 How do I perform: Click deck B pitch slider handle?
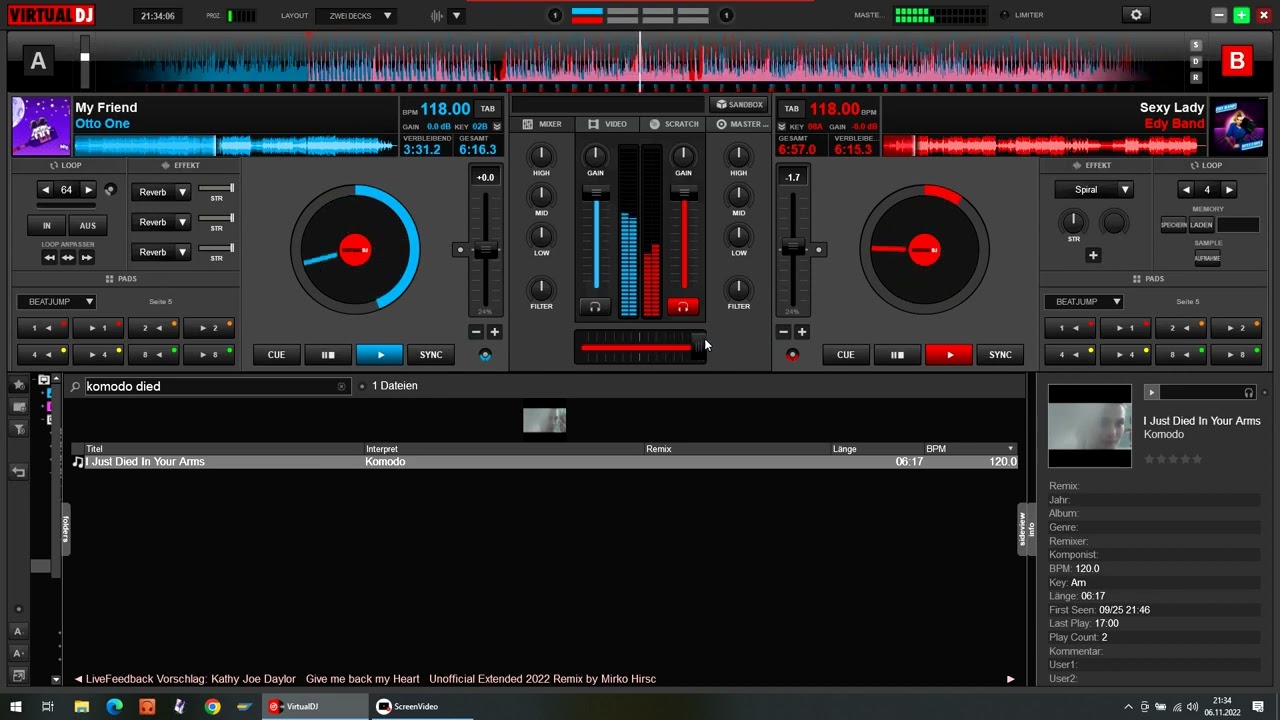(x=793, y=246)
